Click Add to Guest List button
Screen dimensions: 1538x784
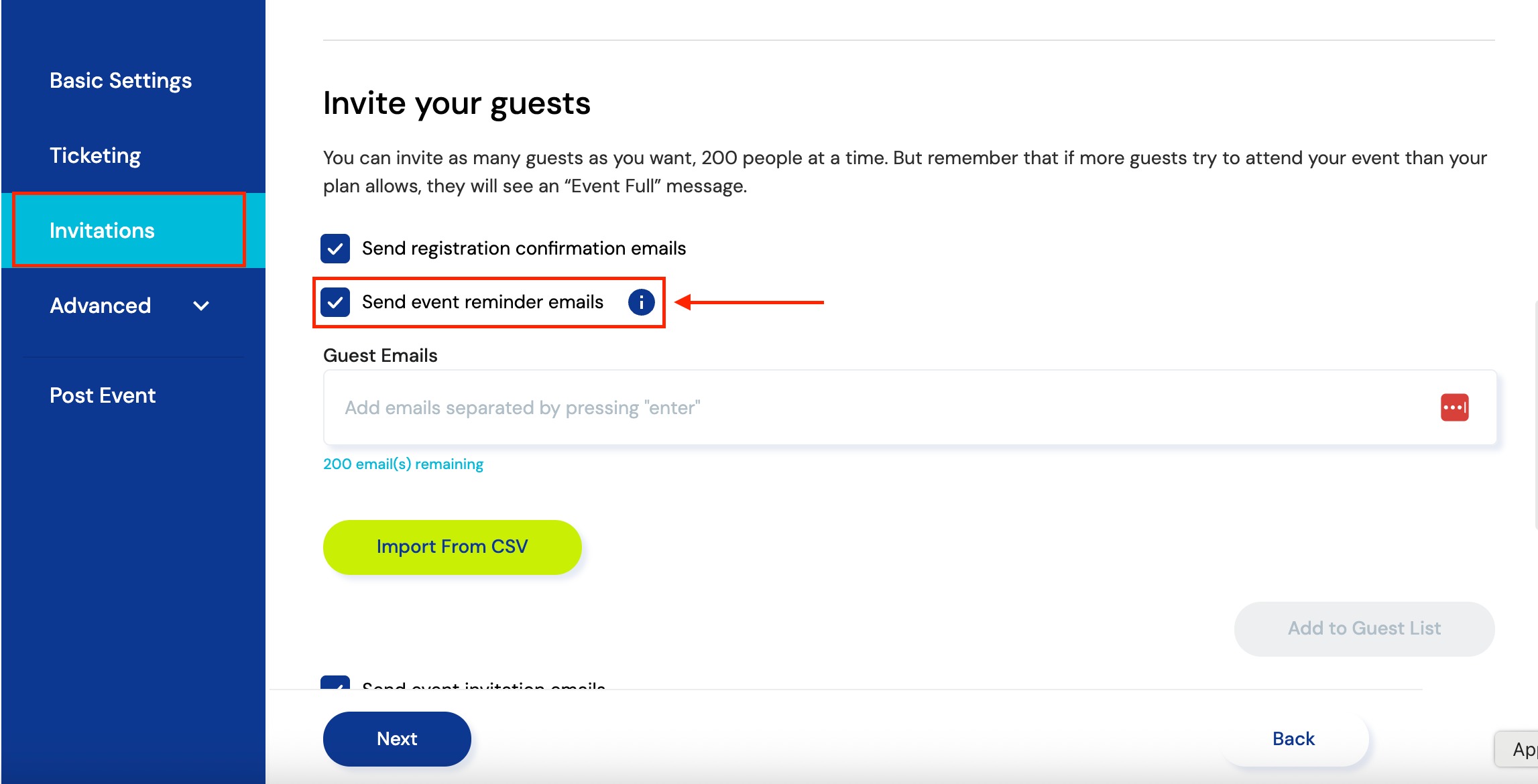pyautogui.click(x=1364, y=629)
